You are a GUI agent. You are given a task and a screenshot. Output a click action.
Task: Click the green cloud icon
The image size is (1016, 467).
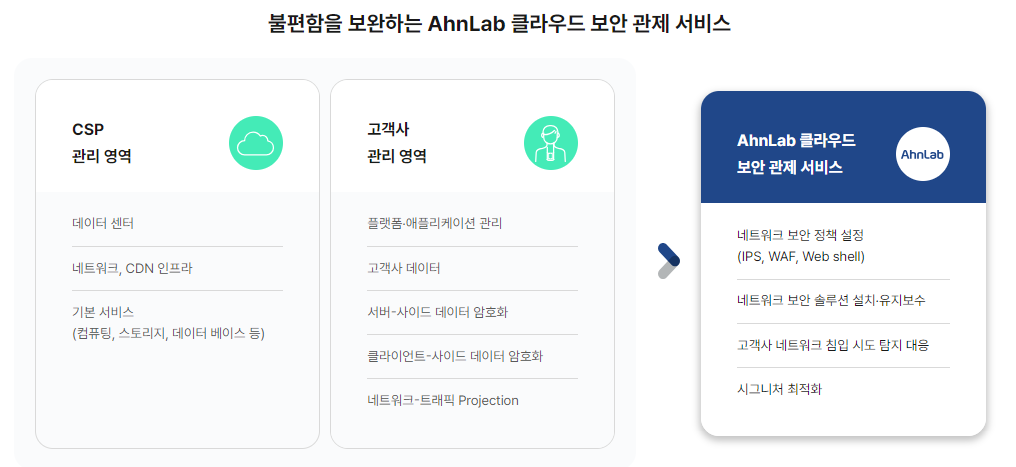point(256,143)
